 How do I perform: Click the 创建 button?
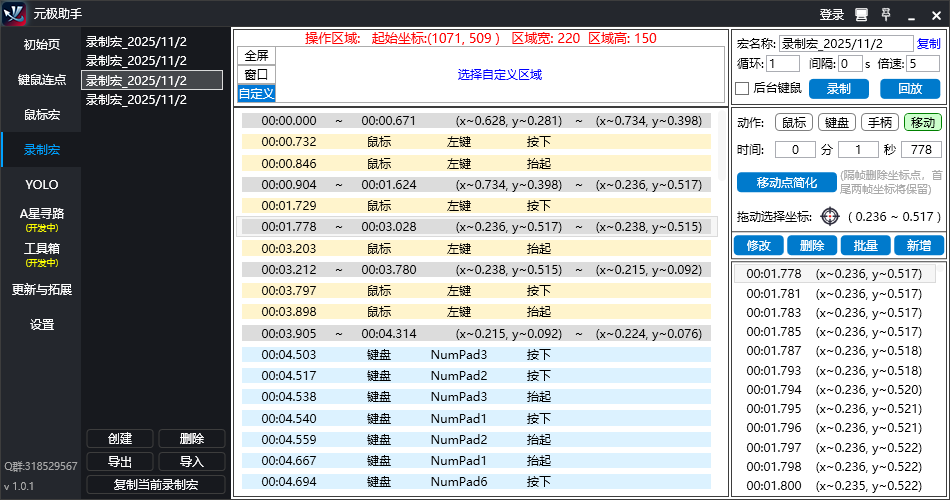(x=120, y=438)
